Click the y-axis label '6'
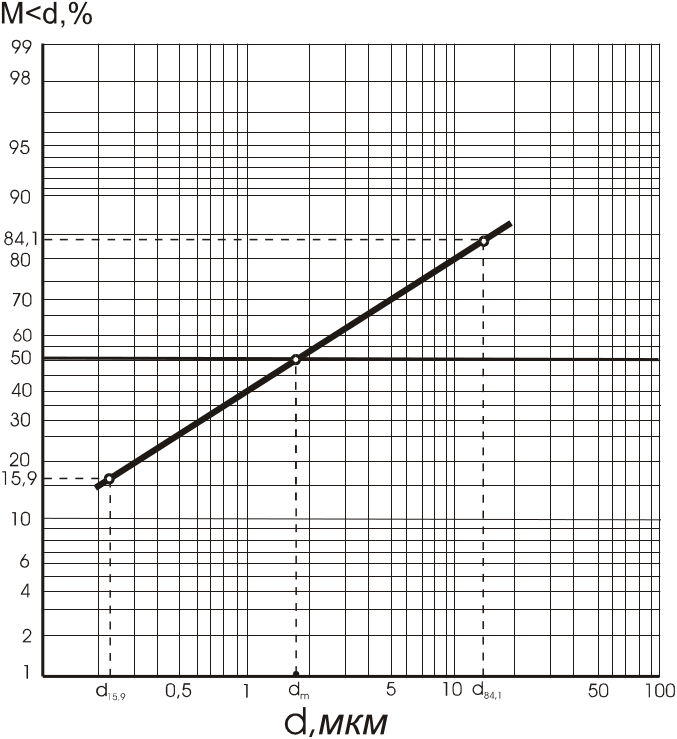 (25, 561)
